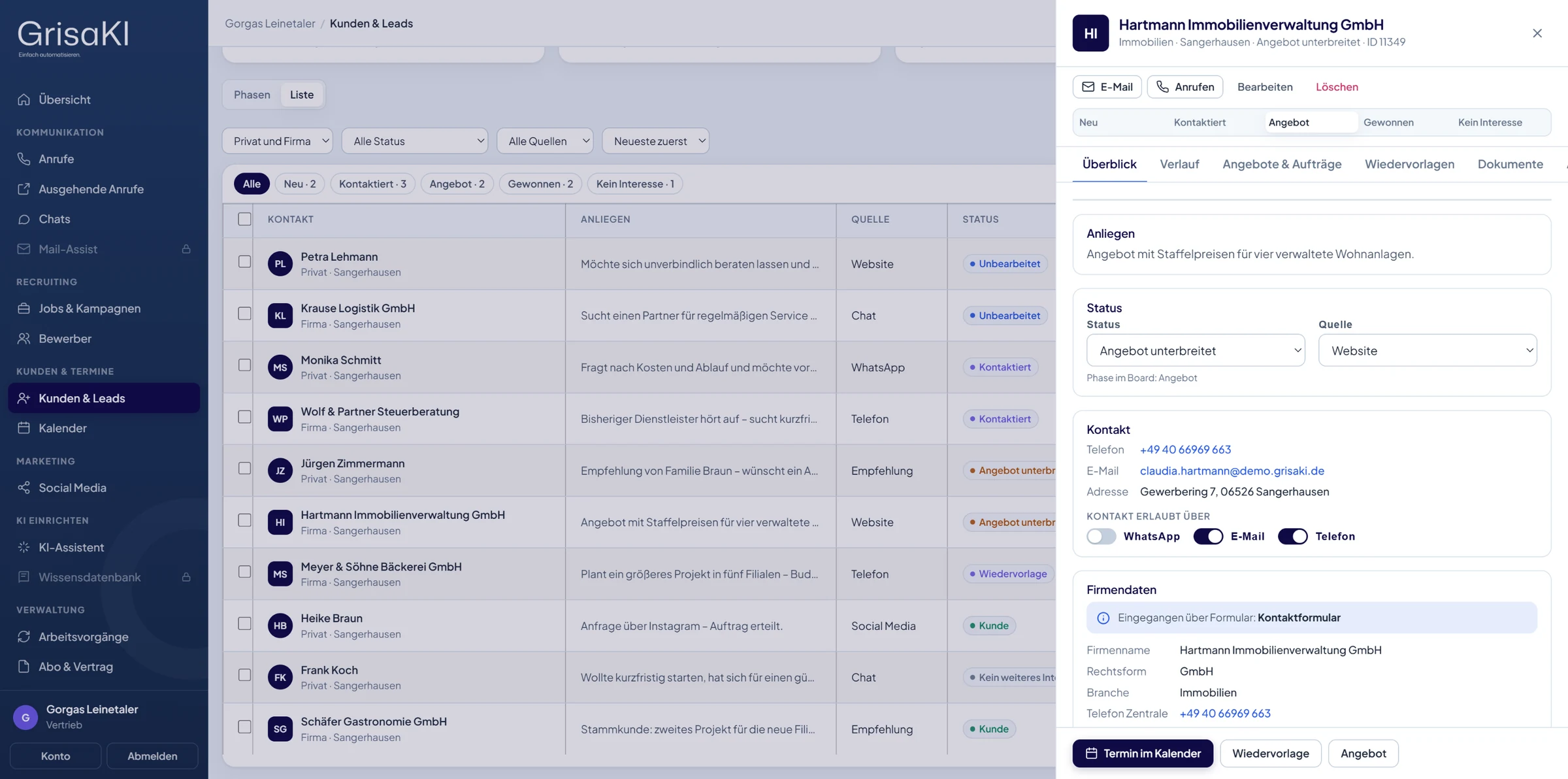The height and width of the screenshot is (779, 1568).
Task: Click the G user avatar for Gorgas Leinetaler
Action: pyautogui.click(x=25, y=717)
